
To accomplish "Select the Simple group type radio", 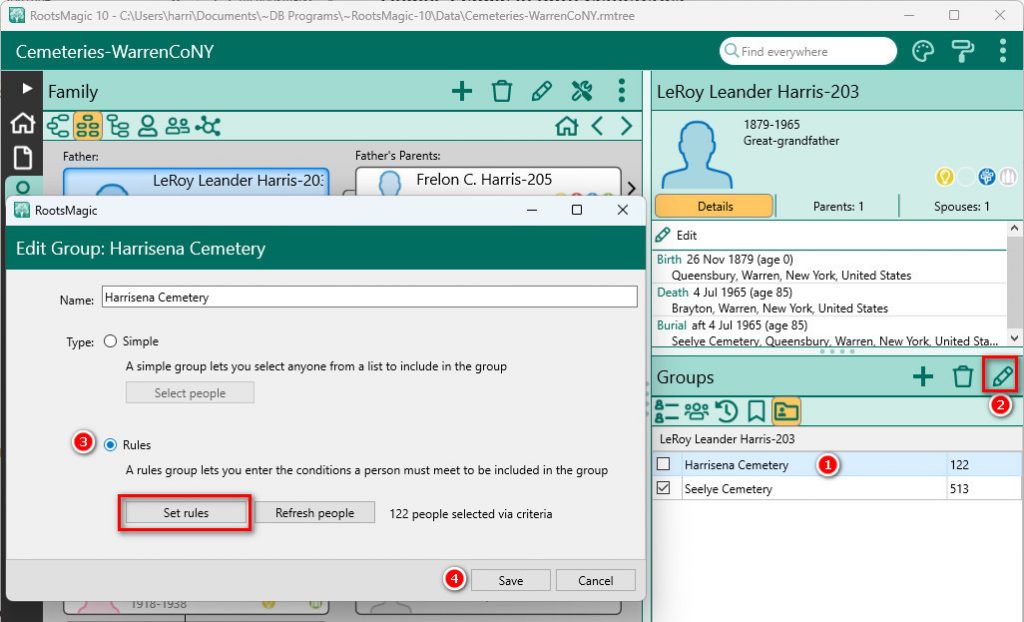I will pyautogui.click(x=110, y=341).
